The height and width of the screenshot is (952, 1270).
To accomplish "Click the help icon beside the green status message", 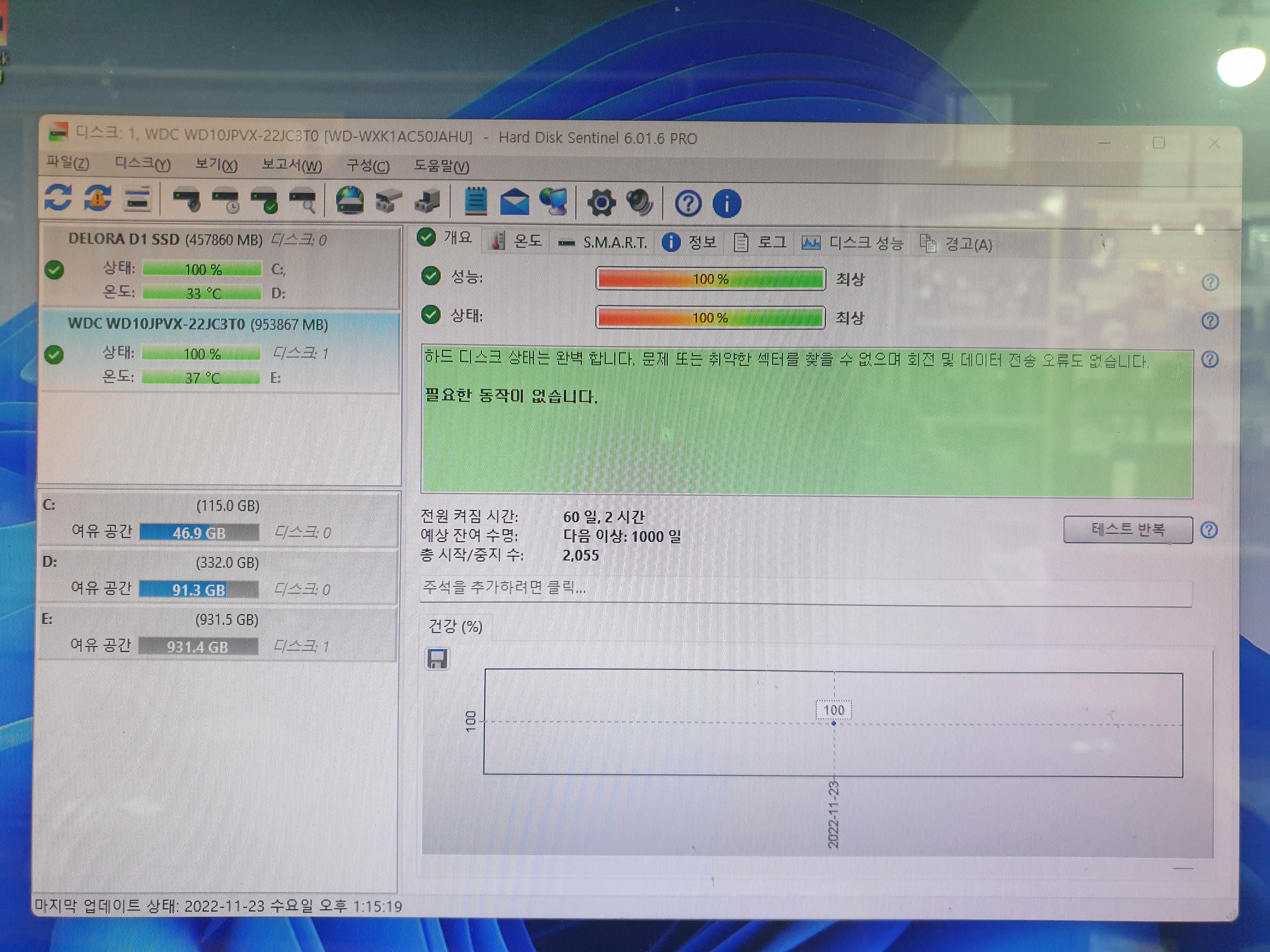I will tap(1210, 360).
